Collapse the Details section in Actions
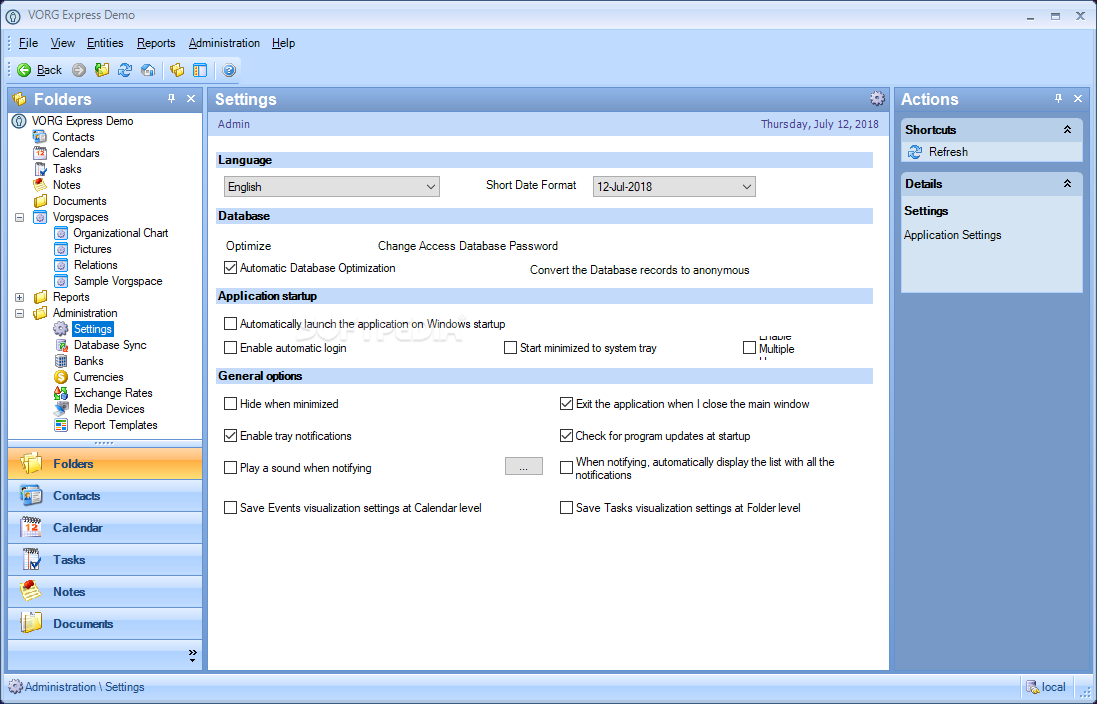 (x=1068, y=184)
